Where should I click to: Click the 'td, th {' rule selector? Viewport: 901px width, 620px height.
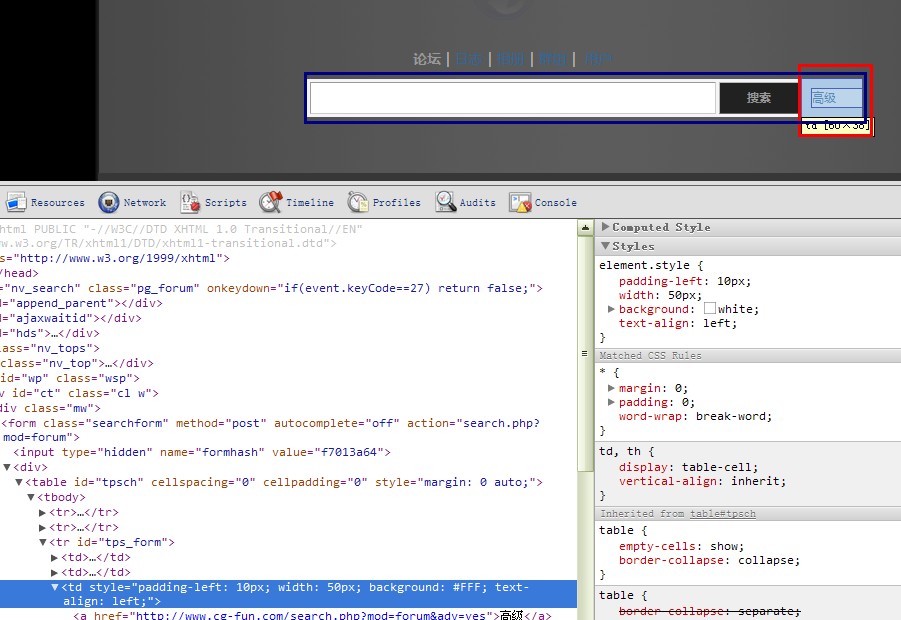pos(626,451)
